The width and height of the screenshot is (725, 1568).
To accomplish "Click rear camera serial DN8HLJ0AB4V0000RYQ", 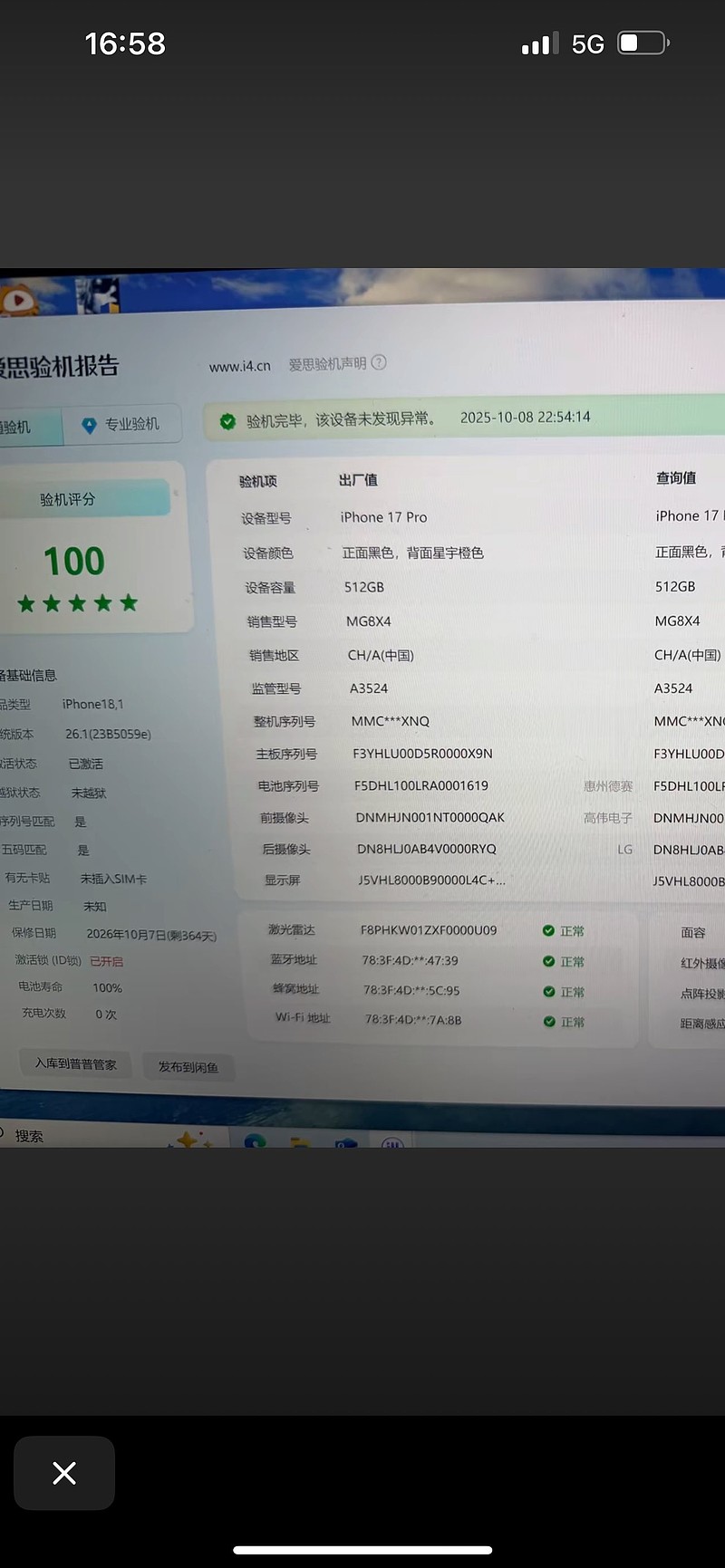I will [x=427, y=849].
